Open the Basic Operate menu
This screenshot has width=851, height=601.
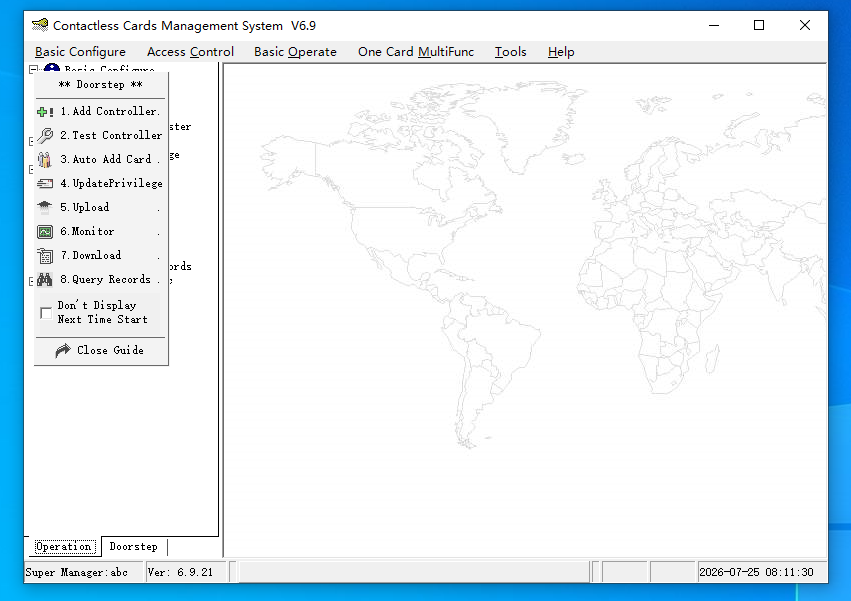point(295,52)
